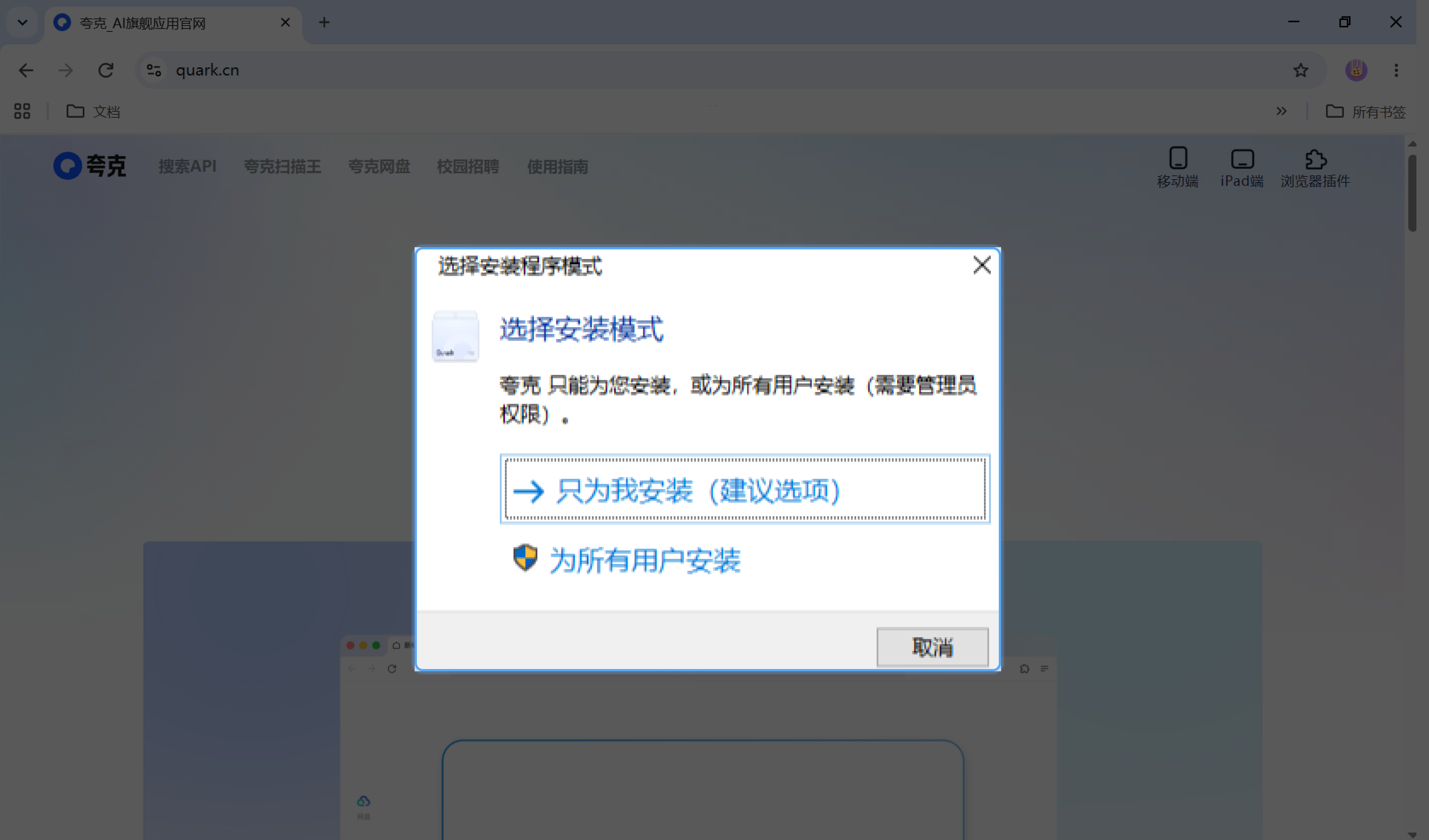Open 使用指南 nav item

click(558, 166)
